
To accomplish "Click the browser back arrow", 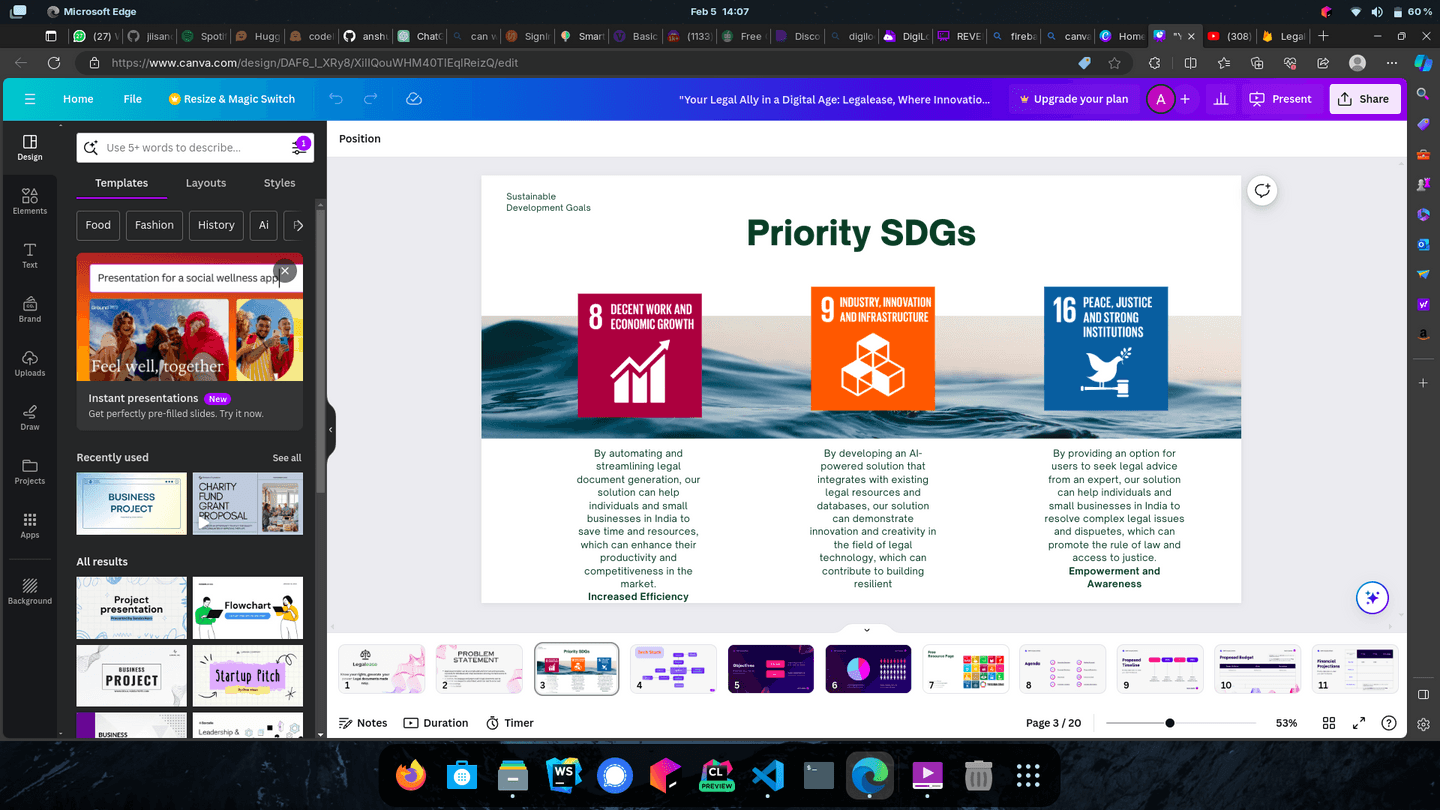I will pyautogui.click(x=20, y=62).
